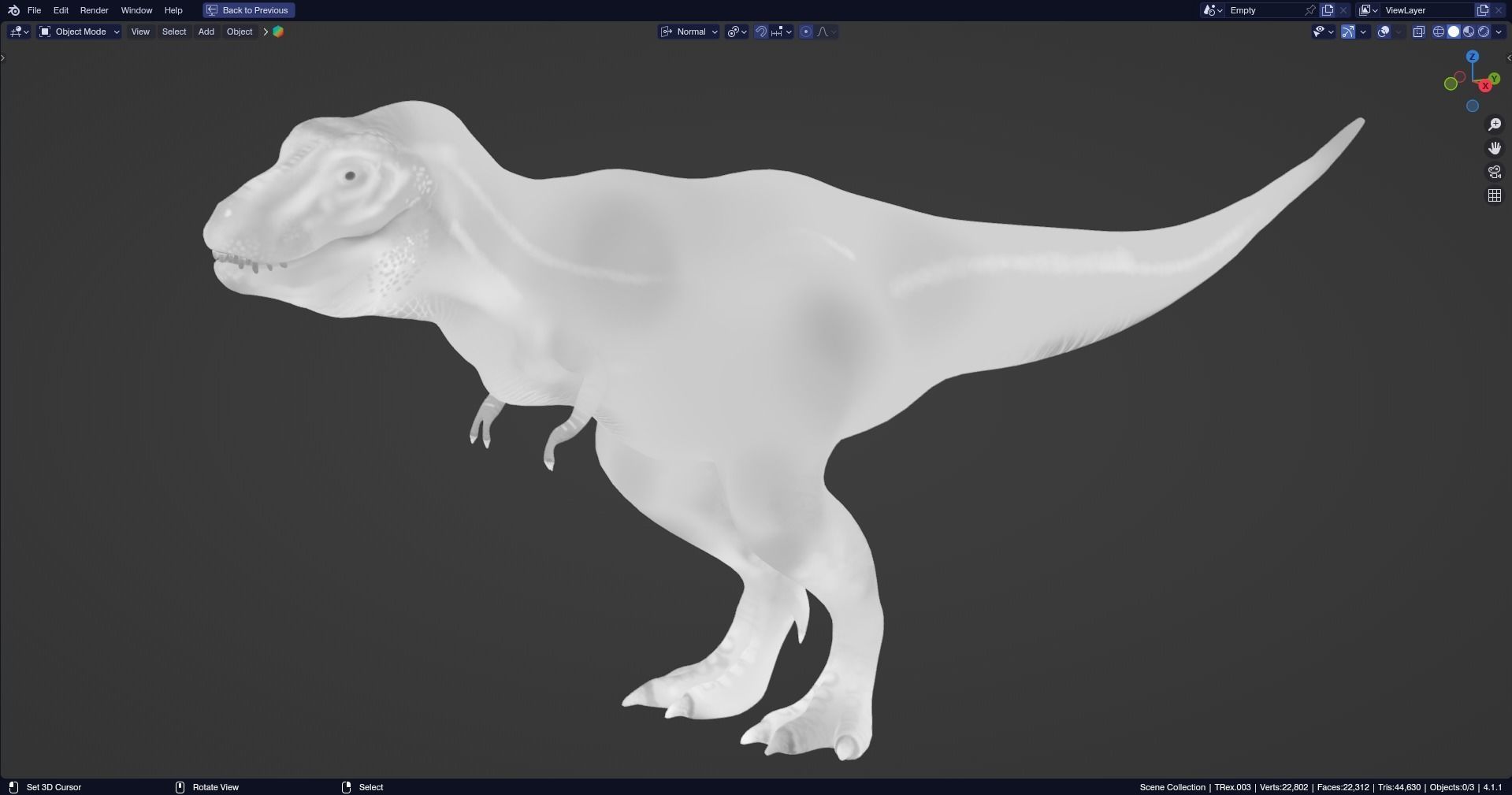
Task: Open the Window menu
Action: tap(136, 10)
